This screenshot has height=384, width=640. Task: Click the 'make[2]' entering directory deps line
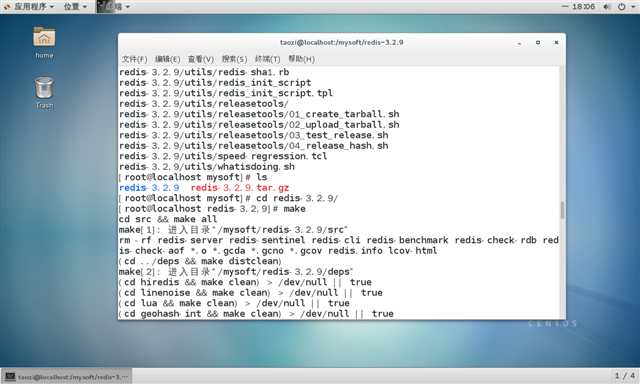[236, 272]
